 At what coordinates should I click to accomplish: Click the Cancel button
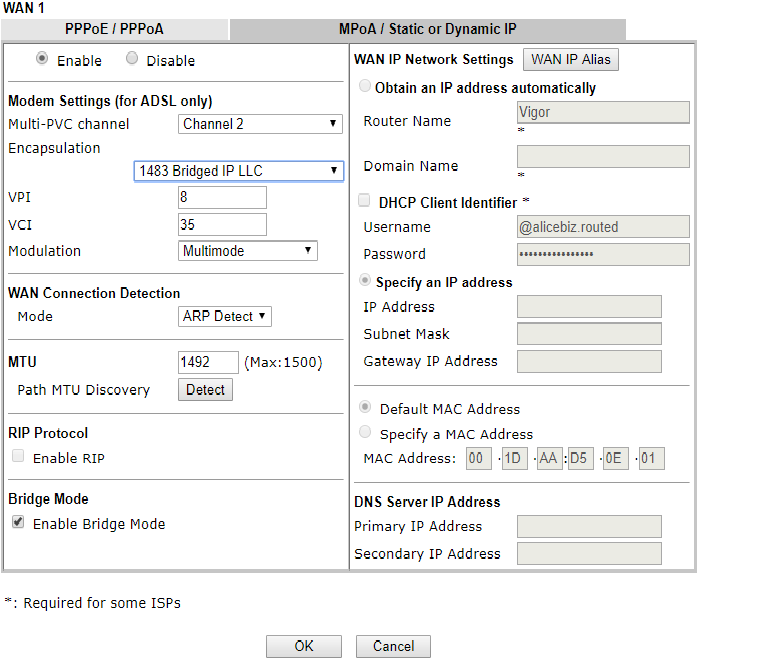[x=393, y=646]
